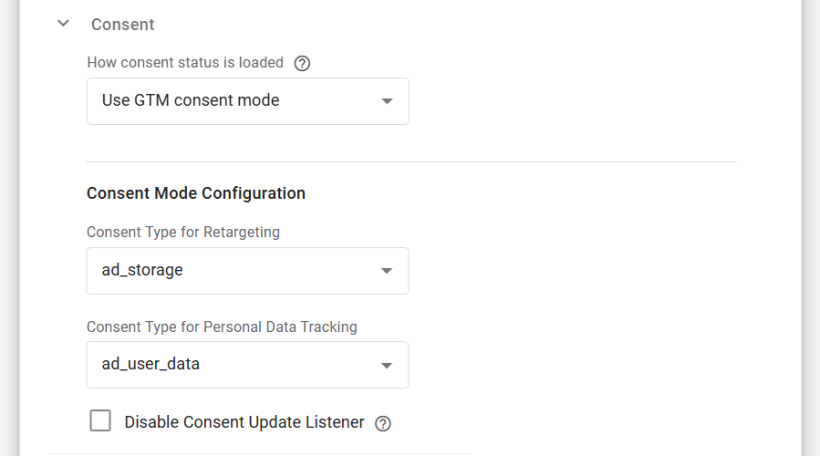Click the Consent Type for Retargeting label

(183, 232)
